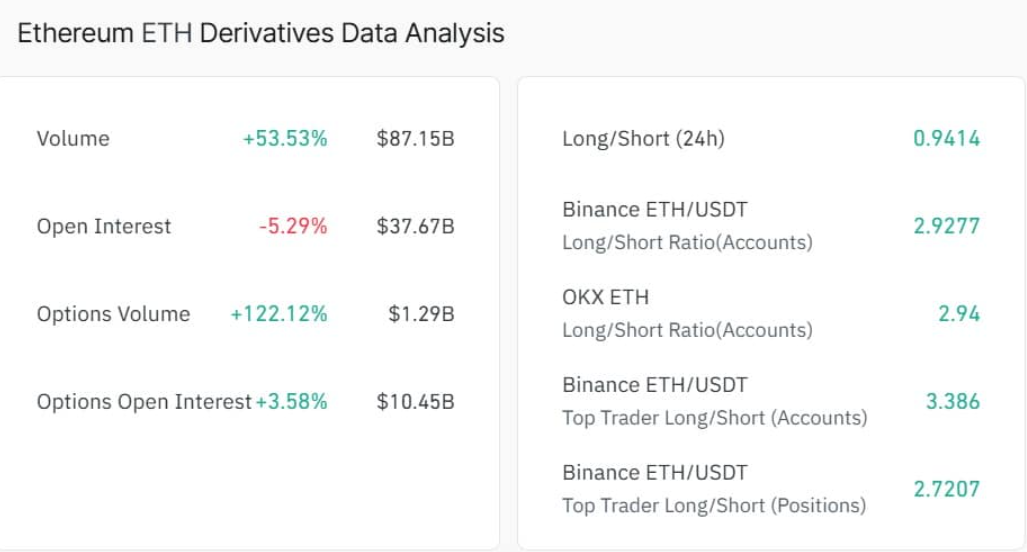Open the OKX ETH Long/Short Ratio entry
Screen dimensions: 1027x552
click(x=687, y=313)
